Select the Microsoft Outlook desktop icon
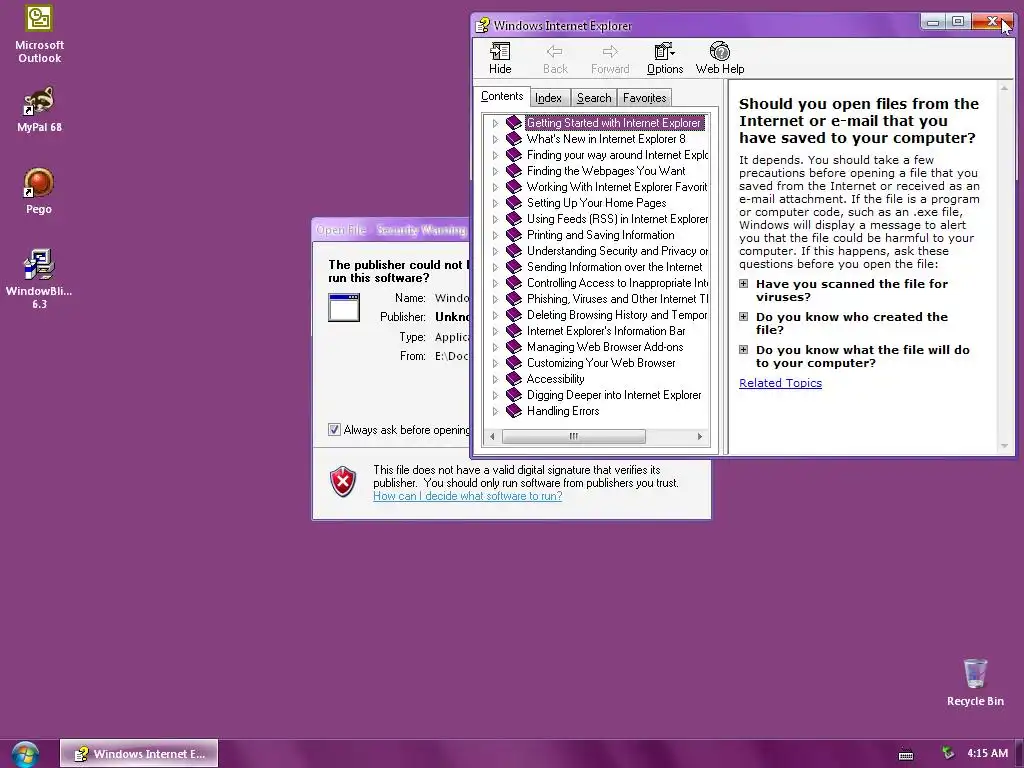The width and height of the screenshot is (1024, 768). pyautogui.click(x=39, y=34)
